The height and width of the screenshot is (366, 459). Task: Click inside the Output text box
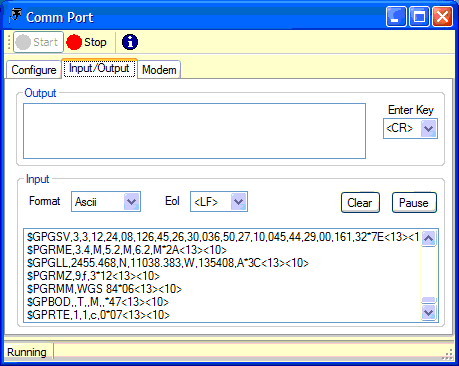194,131
